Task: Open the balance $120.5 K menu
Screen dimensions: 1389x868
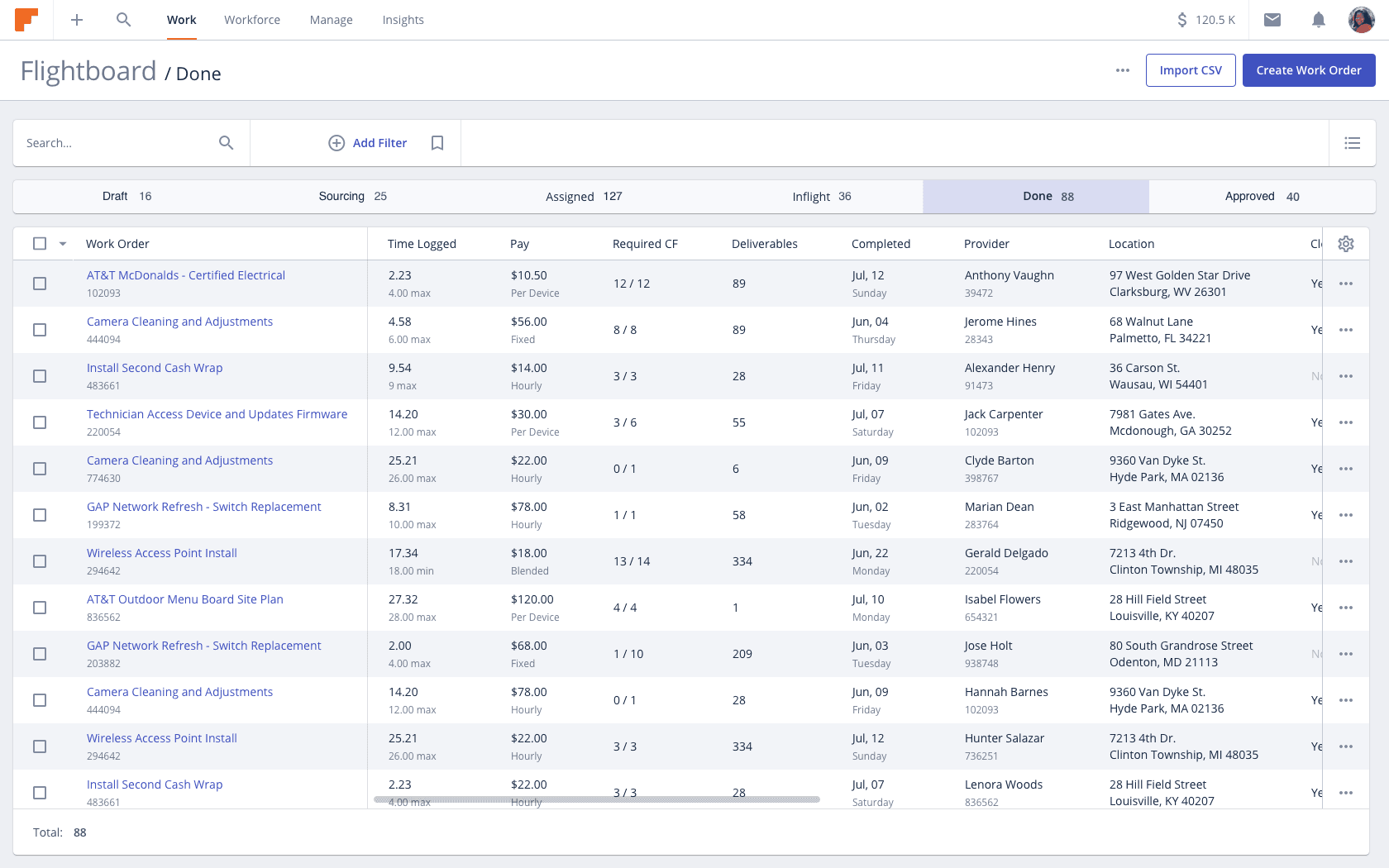Action: point(1205,20)
